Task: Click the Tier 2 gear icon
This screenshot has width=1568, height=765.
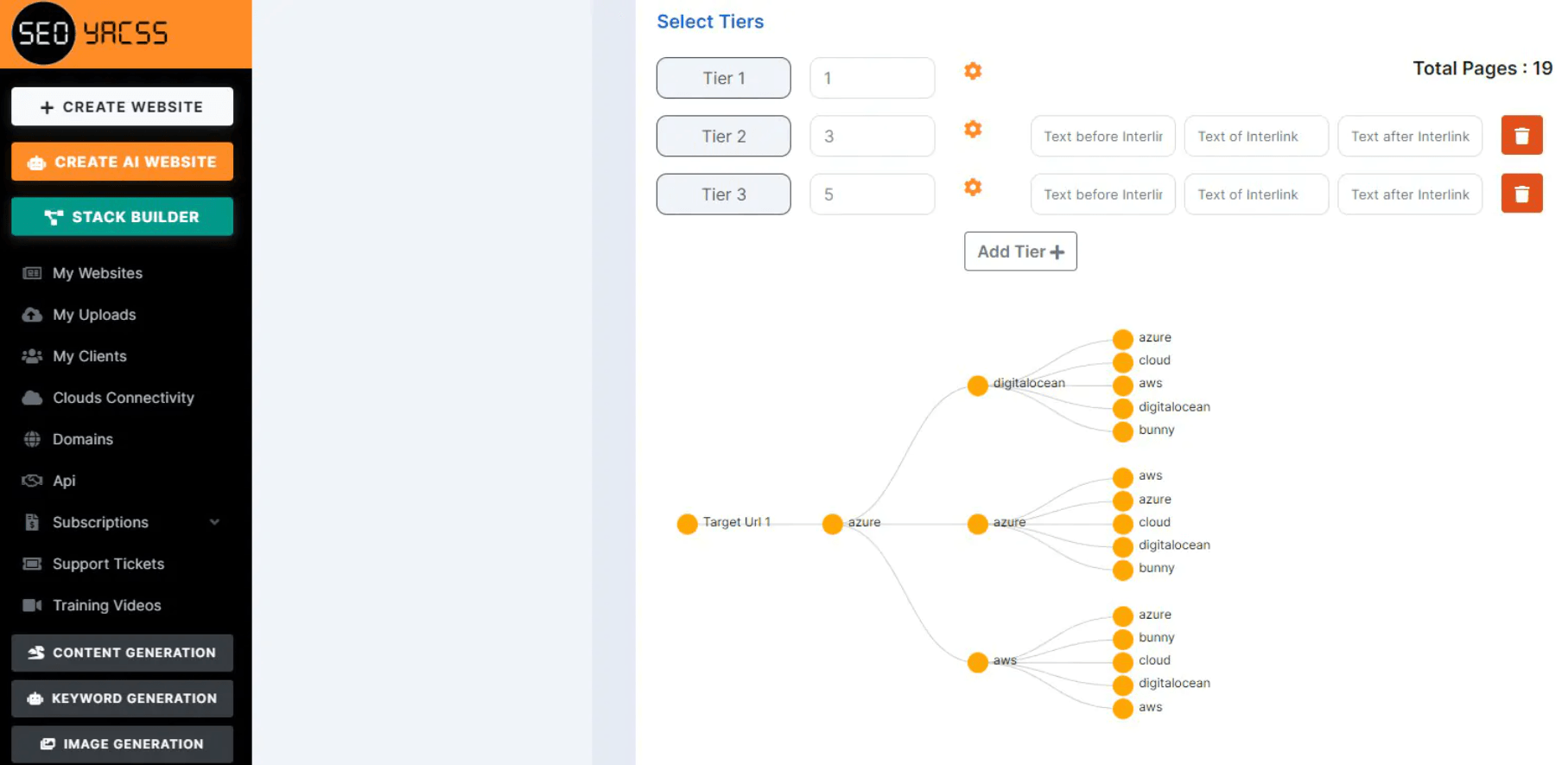Action: click(973, 129)
